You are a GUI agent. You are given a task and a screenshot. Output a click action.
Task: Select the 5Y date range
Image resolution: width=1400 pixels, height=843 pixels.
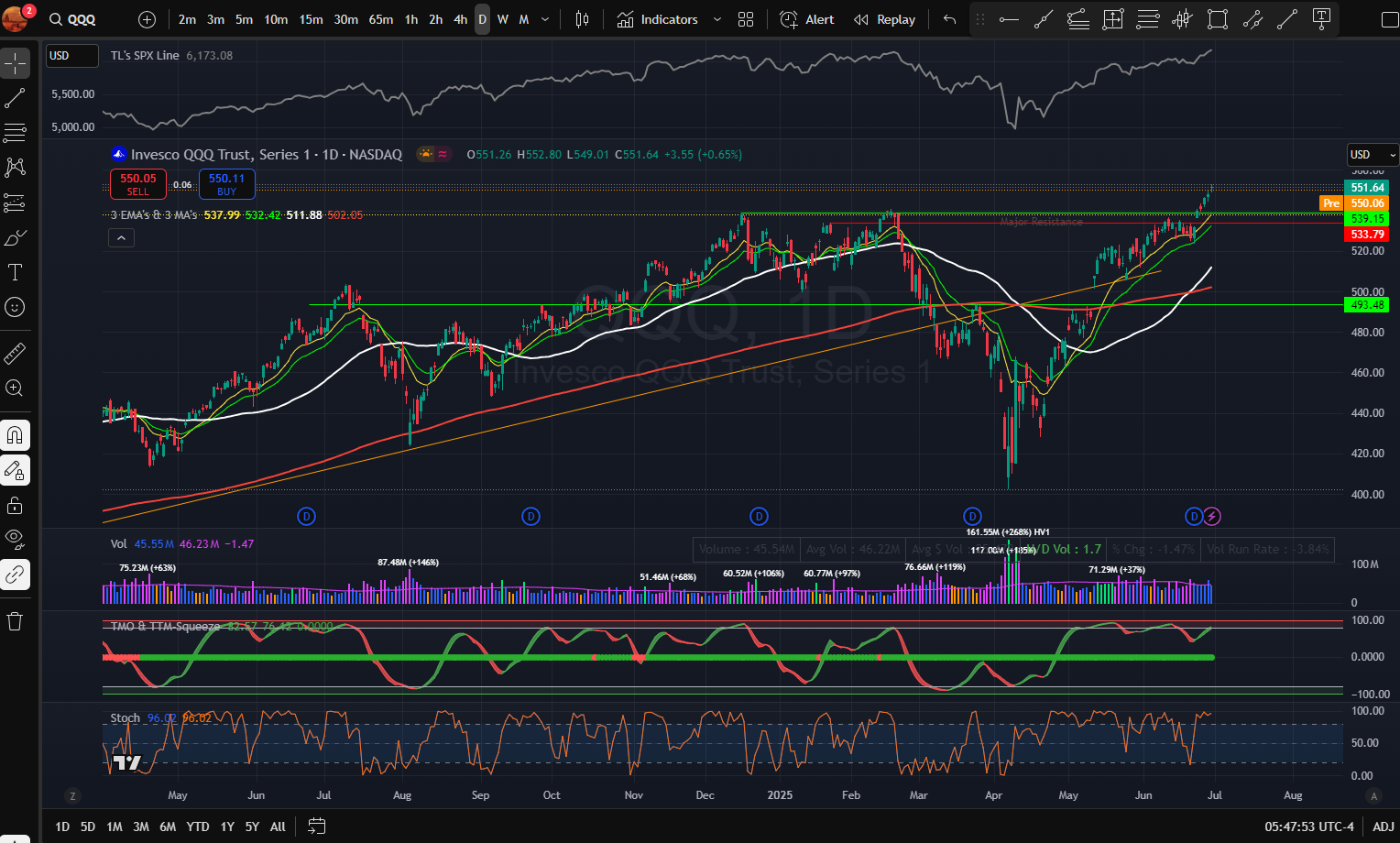point(252,827)
